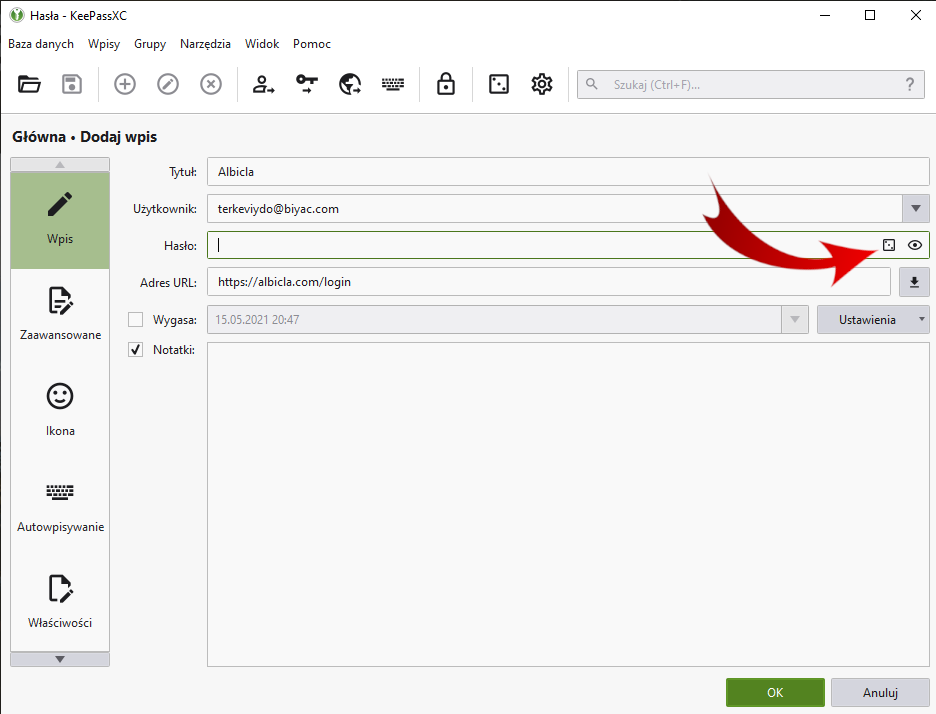Click the KeePassXC logo in the title bar

[x=17, y=15]
